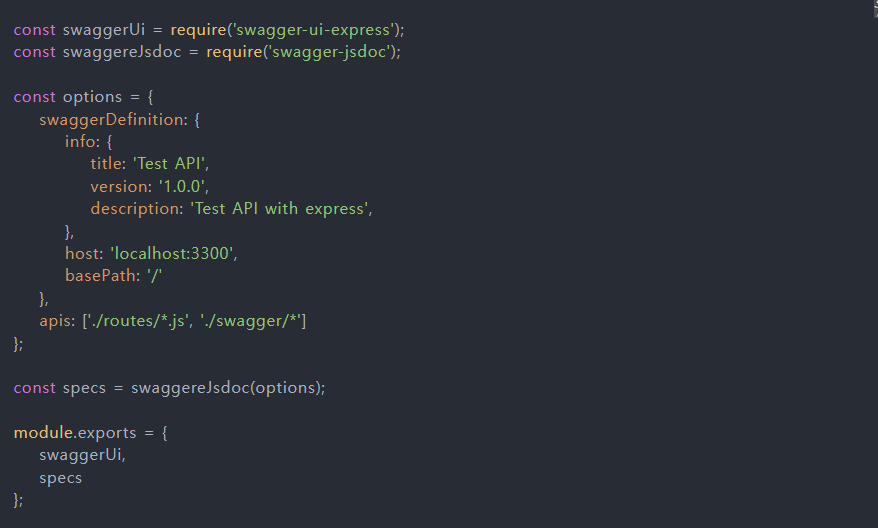Screen dimensions: 878x528
Task: Click options in the const options declaration
Action: click(x=92, y=97)
